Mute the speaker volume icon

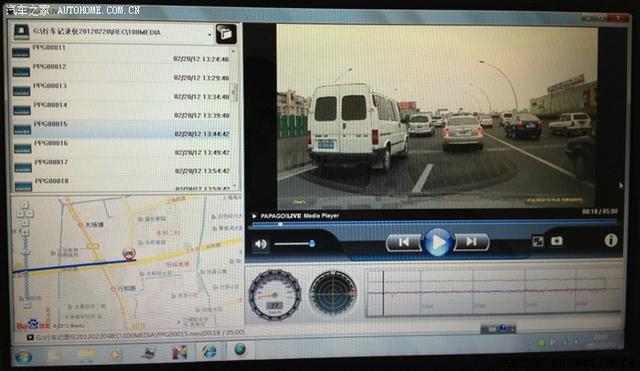point(261,244)
